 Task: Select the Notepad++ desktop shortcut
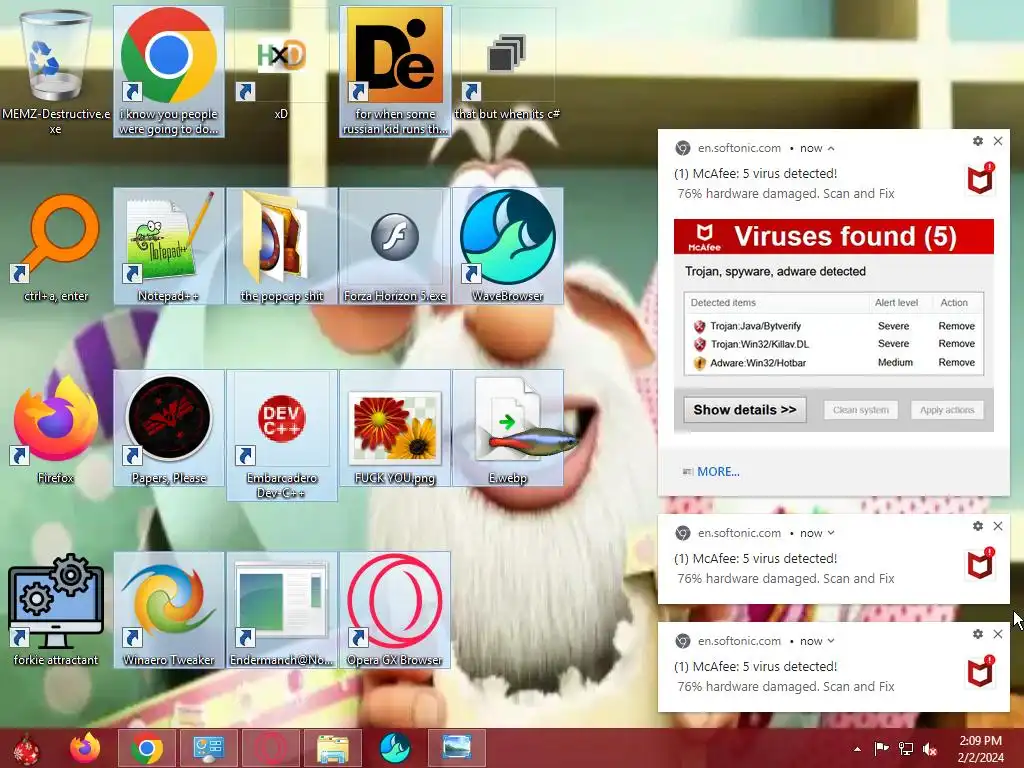(168, 246)
